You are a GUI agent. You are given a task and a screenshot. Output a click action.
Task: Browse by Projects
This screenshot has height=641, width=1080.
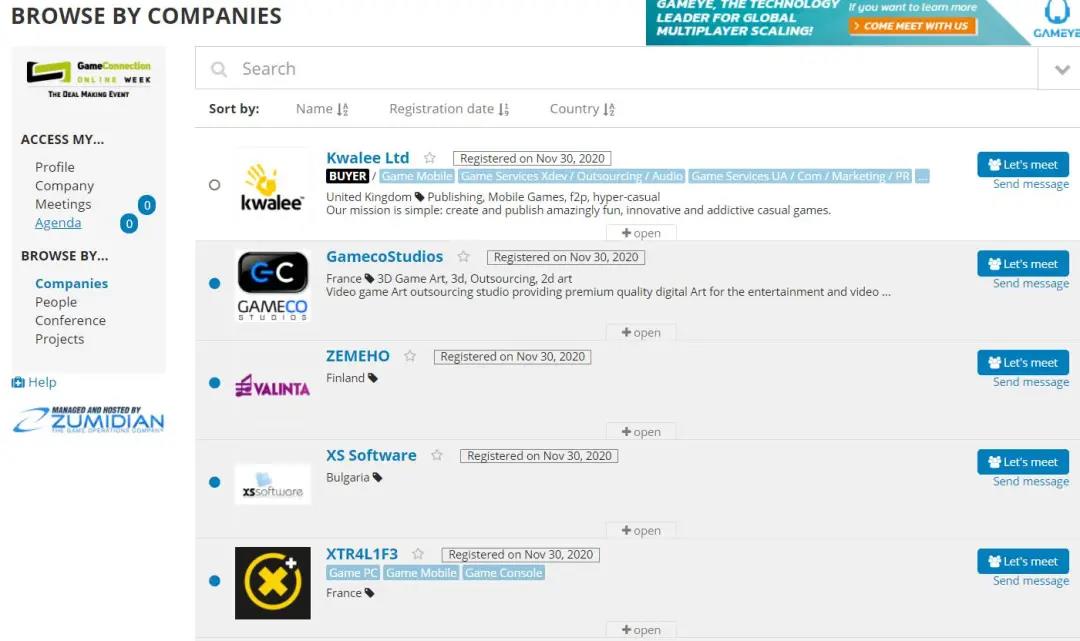coord(60,339)
